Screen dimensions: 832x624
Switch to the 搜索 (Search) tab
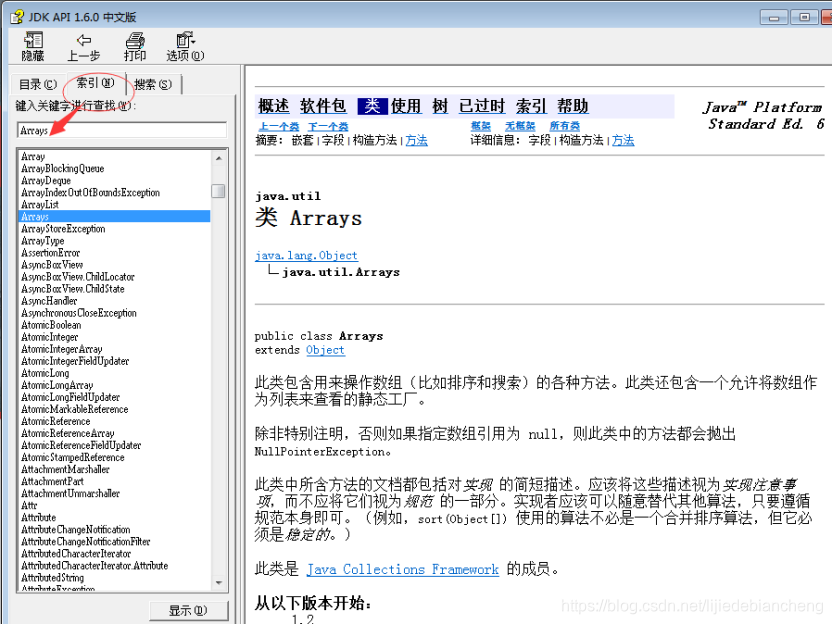tap(153, 84)
